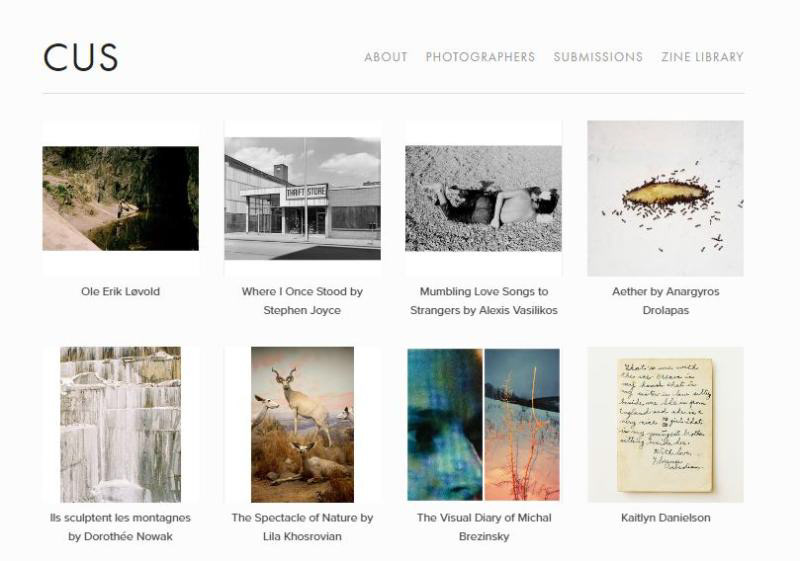Open the blue and orange diptych thumbnail

(x=483, y=425)
